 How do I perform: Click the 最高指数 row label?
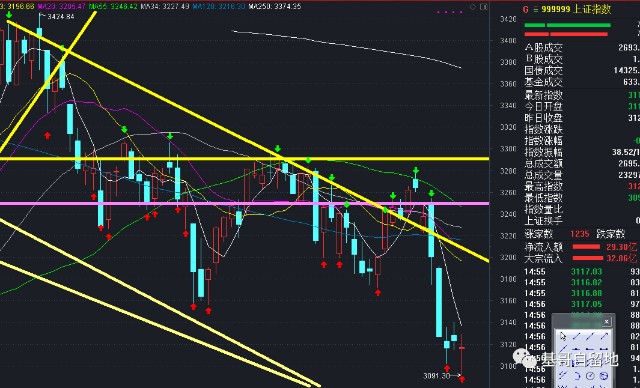coord(544,186)
